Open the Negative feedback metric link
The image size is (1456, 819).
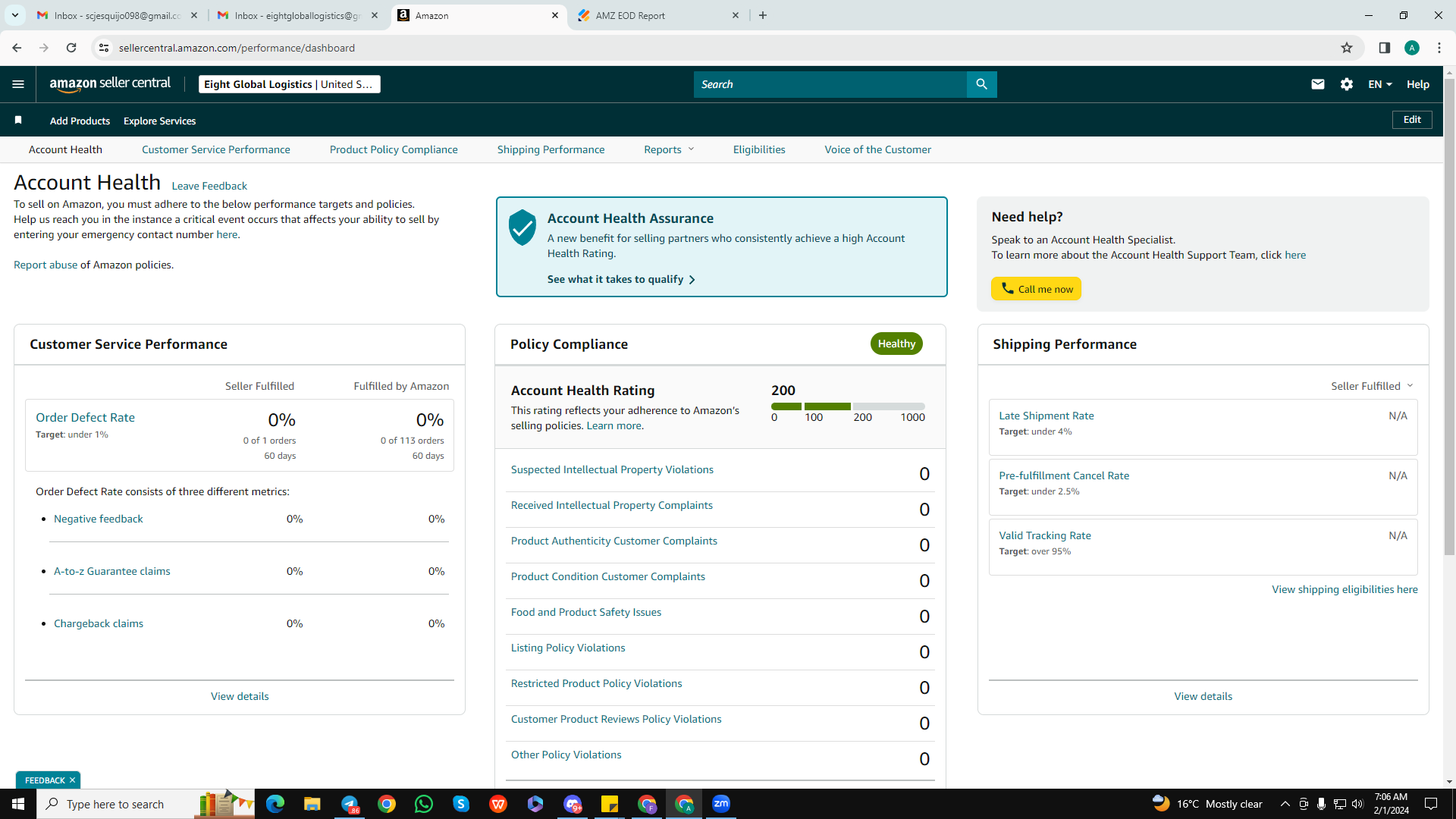click(99, 519)
